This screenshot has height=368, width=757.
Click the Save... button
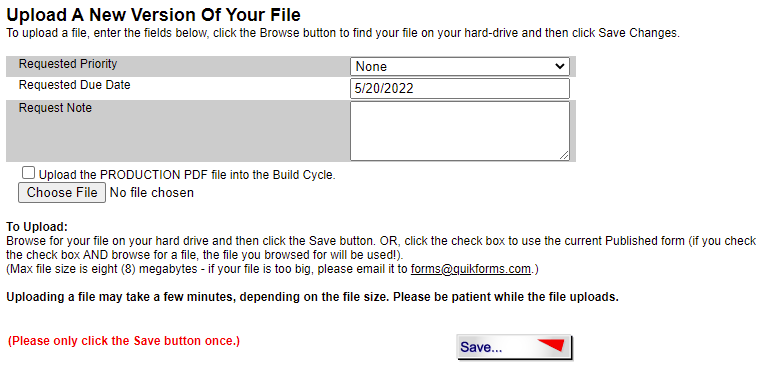[514, 347]
